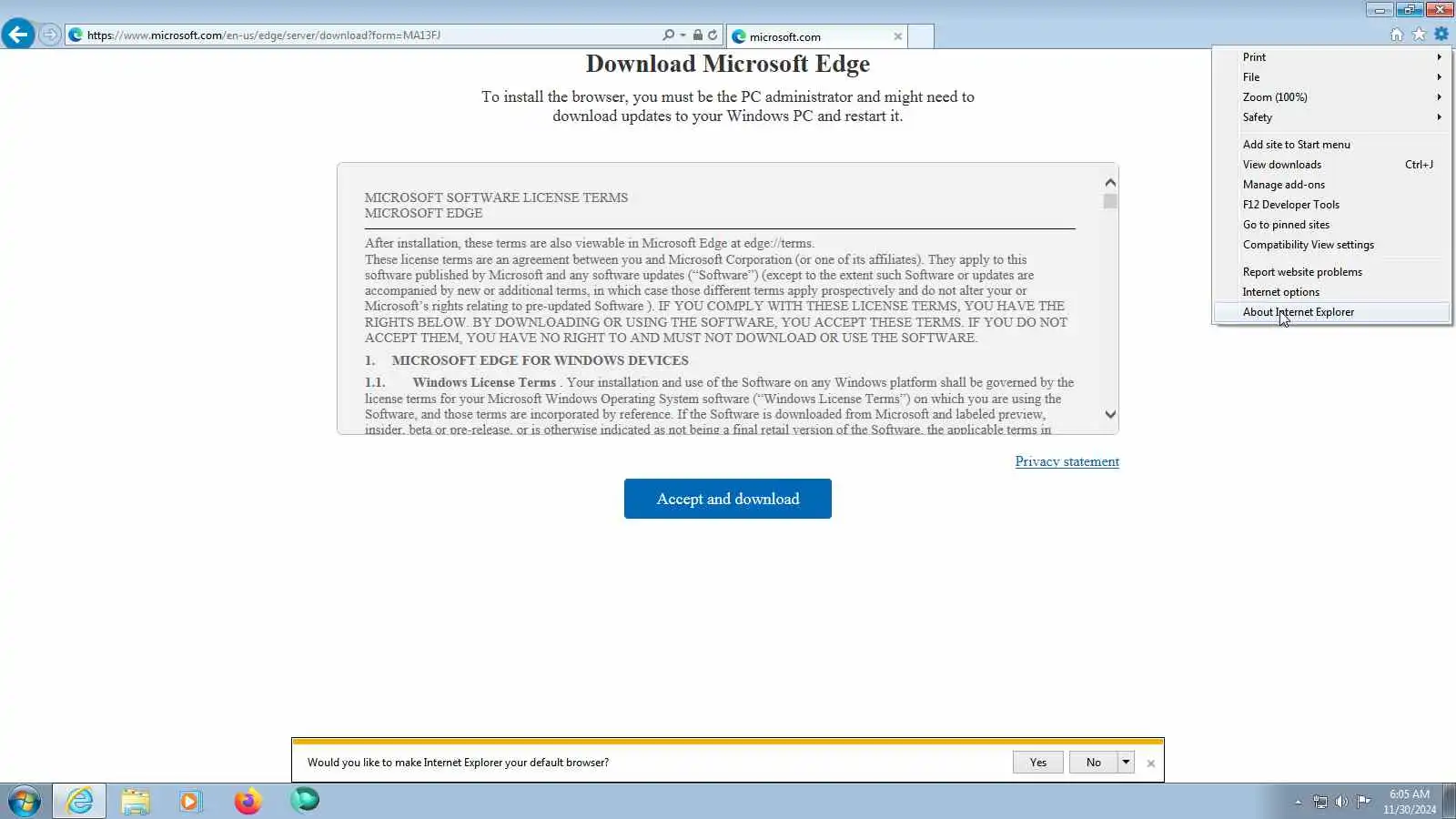
Task: Click the MICROSOFT SOFTWARE LICENSE TERMS text
Action: click(496, 197)
